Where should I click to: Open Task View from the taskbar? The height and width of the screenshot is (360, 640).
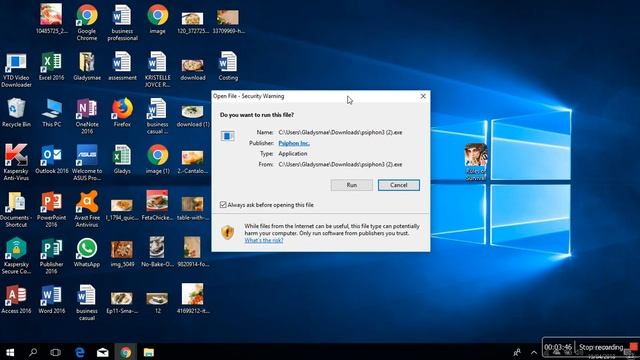point(56,352)
